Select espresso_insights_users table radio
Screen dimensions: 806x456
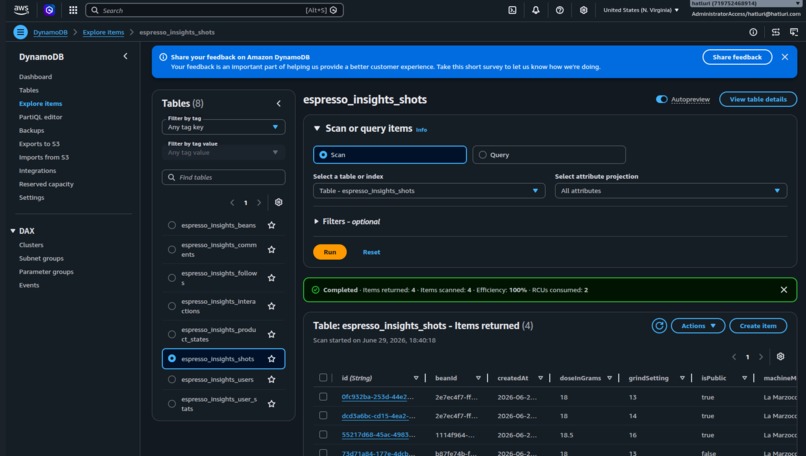point(172,379)
